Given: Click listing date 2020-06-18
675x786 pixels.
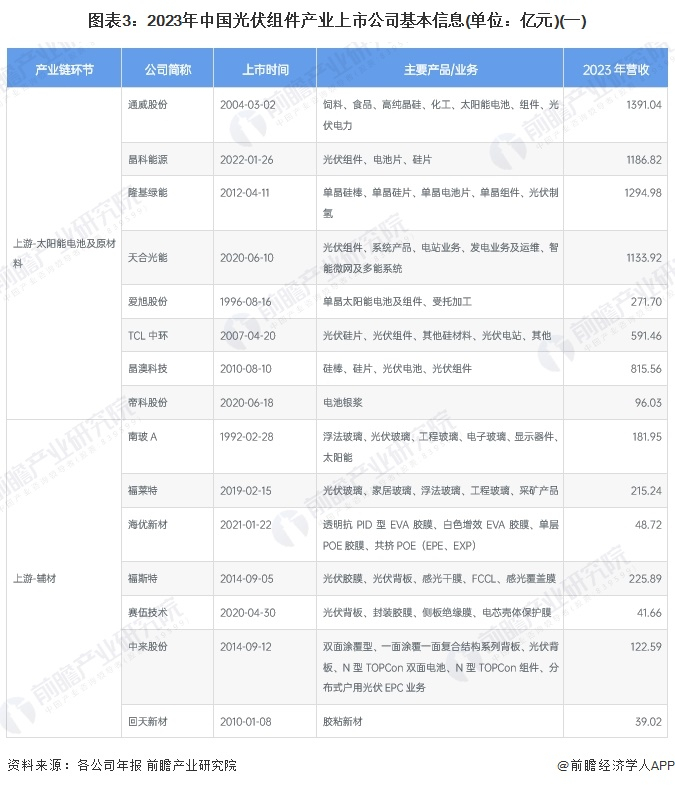Looking at the screenshot, I should 247,403.
